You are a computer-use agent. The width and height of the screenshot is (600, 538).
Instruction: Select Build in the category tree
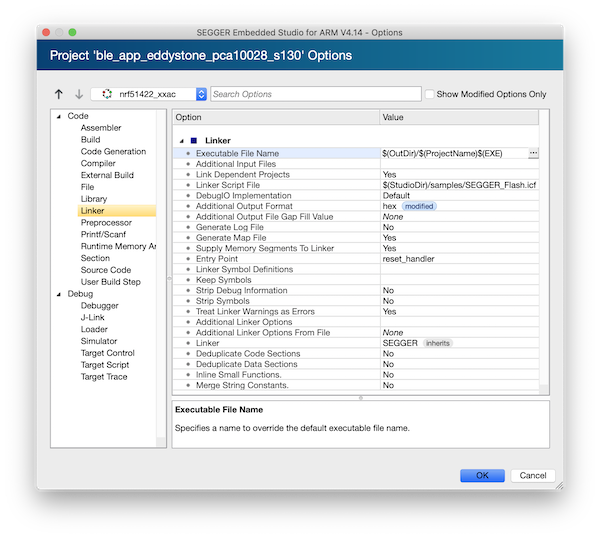click(x=90, y=140)
